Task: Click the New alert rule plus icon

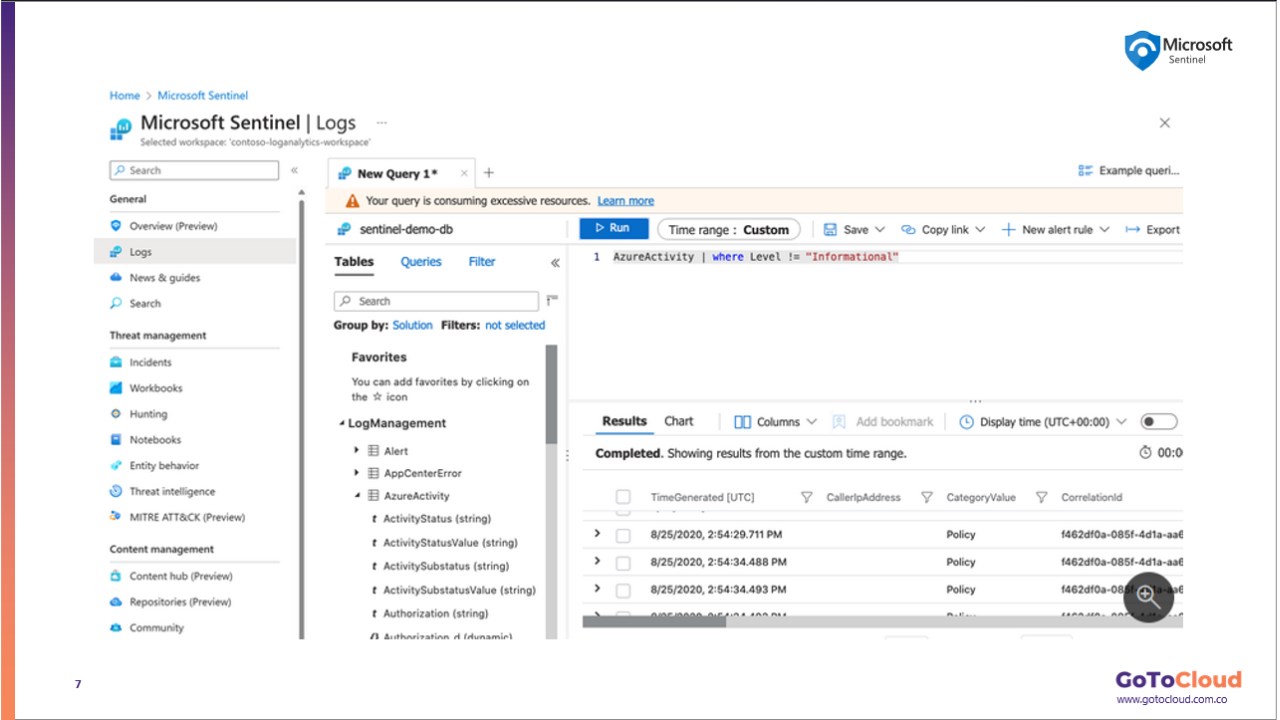Action: (1009, 229)
